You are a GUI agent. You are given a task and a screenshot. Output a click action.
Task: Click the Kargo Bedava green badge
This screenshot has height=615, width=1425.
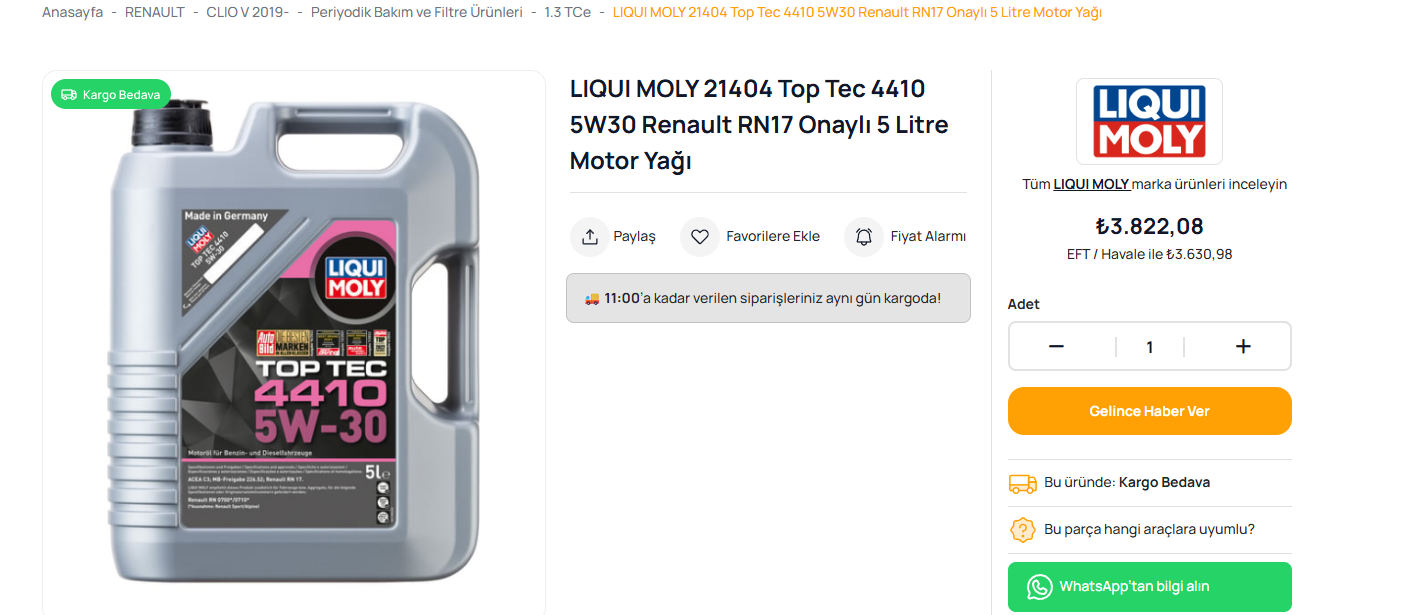(x=111, y=95)
